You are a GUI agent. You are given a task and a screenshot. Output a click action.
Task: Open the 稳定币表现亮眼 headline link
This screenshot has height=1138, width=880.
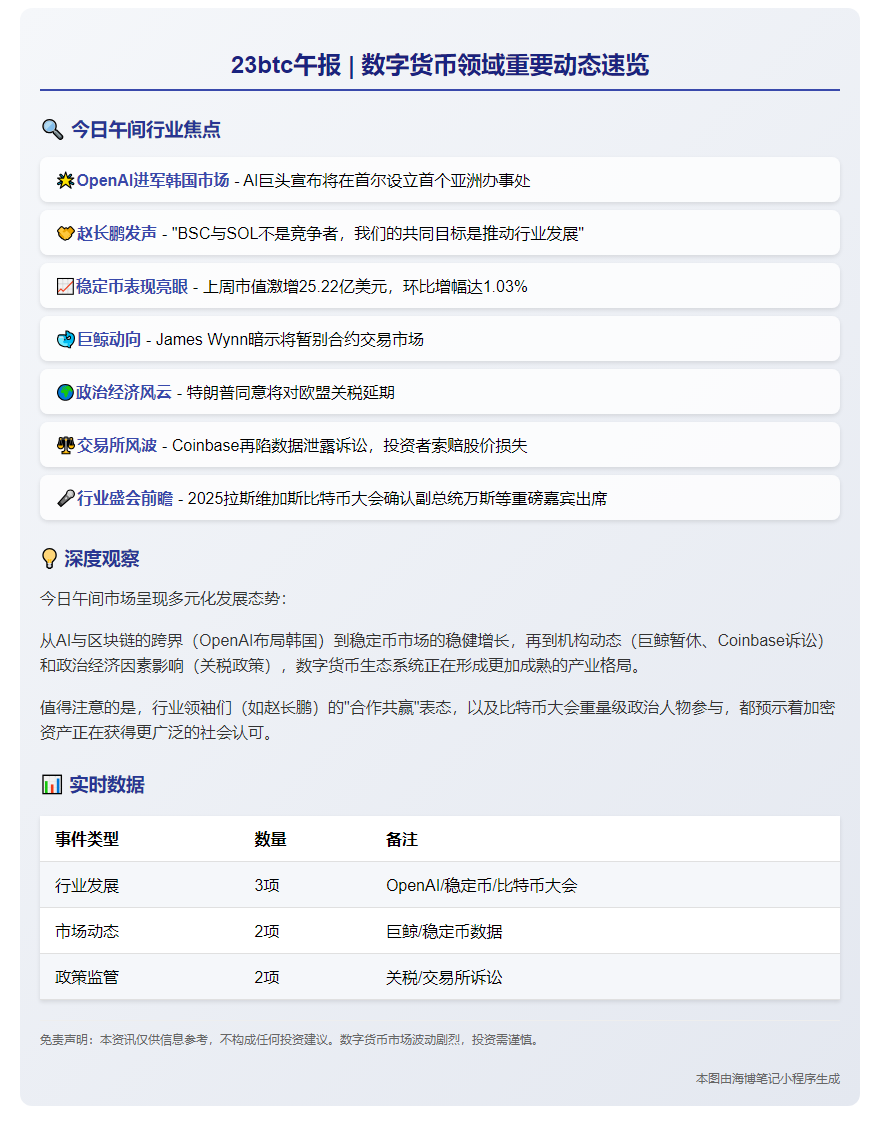(132, 287)
